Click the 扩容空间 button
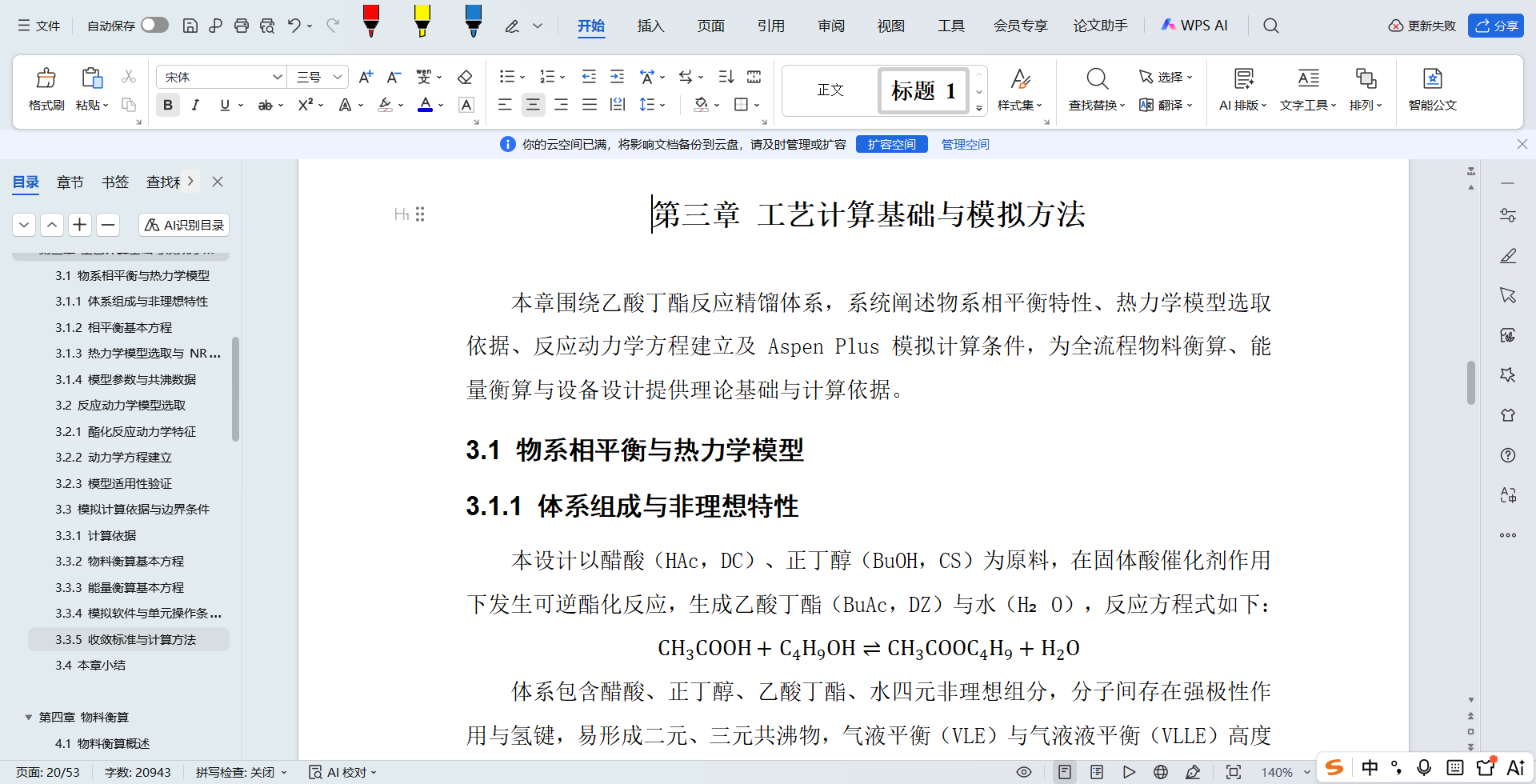 point(892,144)
